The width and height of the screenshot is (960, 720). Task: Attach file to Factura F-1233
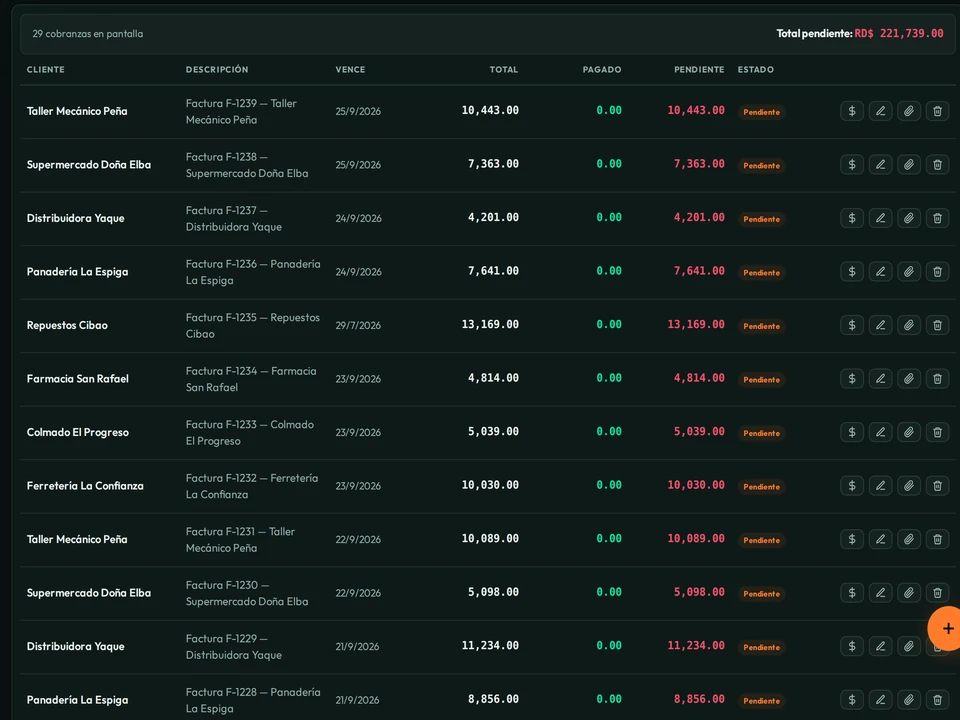pyautogui.click(x=909, y=432)
